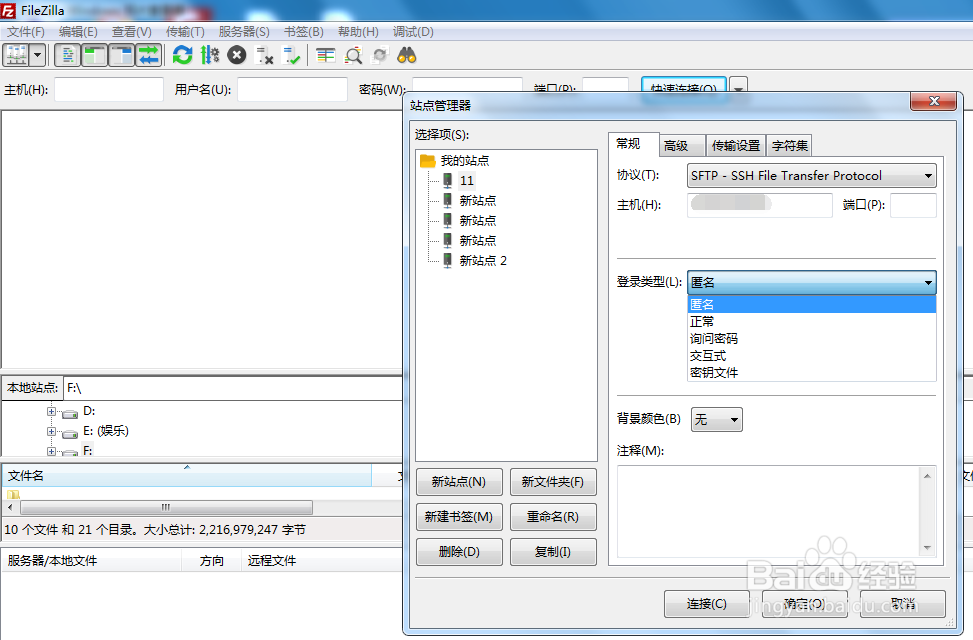The height and width of the screenshot is (640, 973).
Task: Click the site manager 主机(H) field
Action: click(760, 205)
